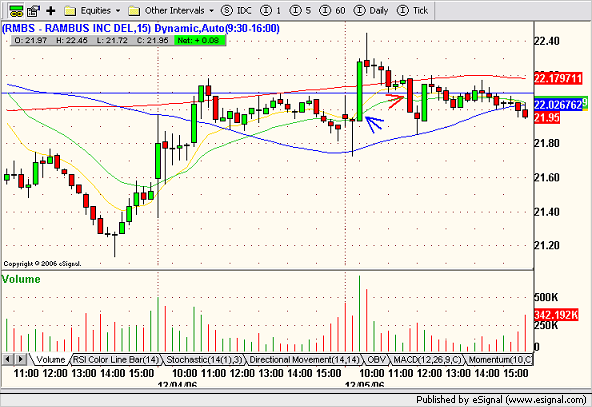Click the green chart link icon
The width and height of the screenshot is (592, 407).
[x=16, y=11]
